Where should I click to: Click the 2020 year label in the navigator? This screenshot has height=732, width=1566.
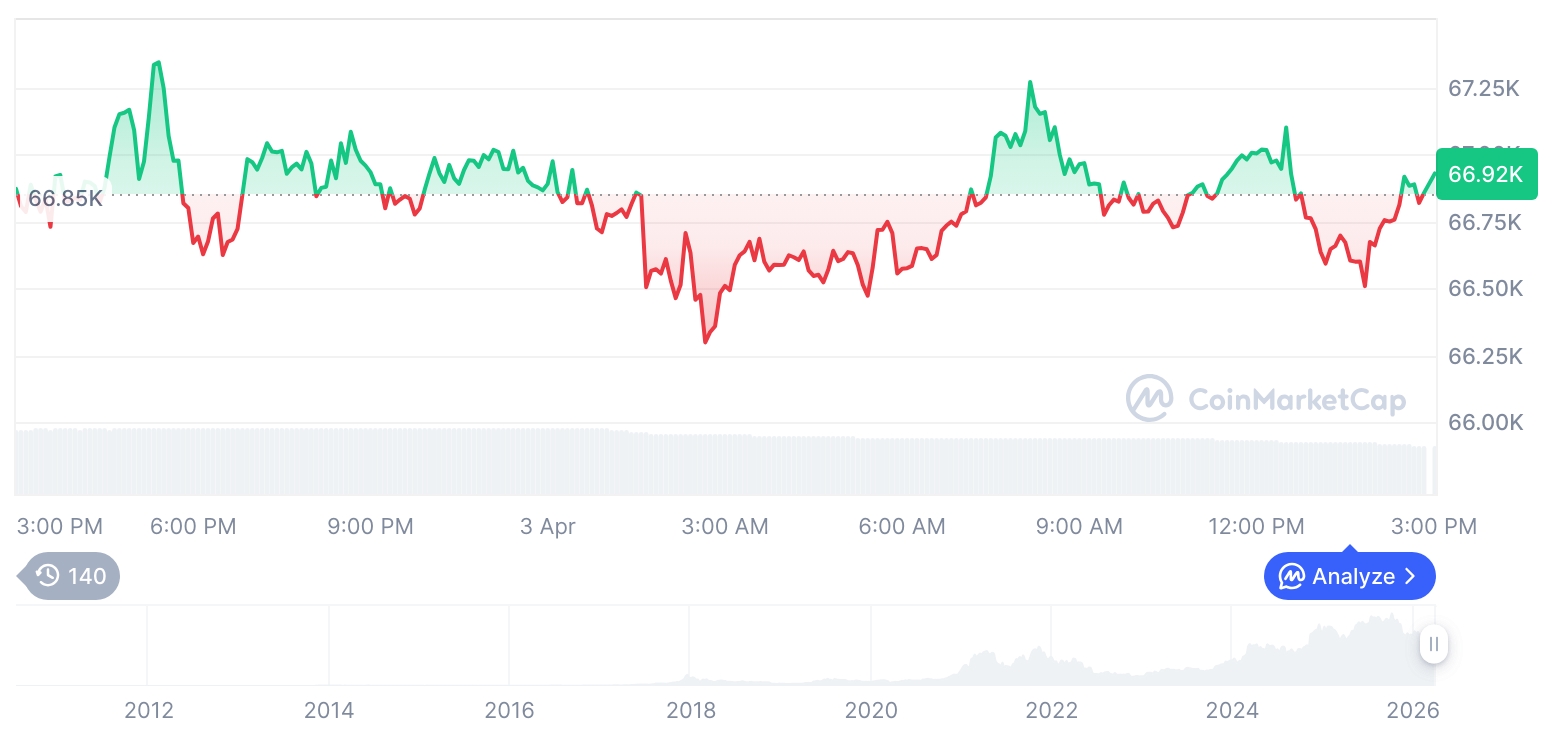point(871,711)
